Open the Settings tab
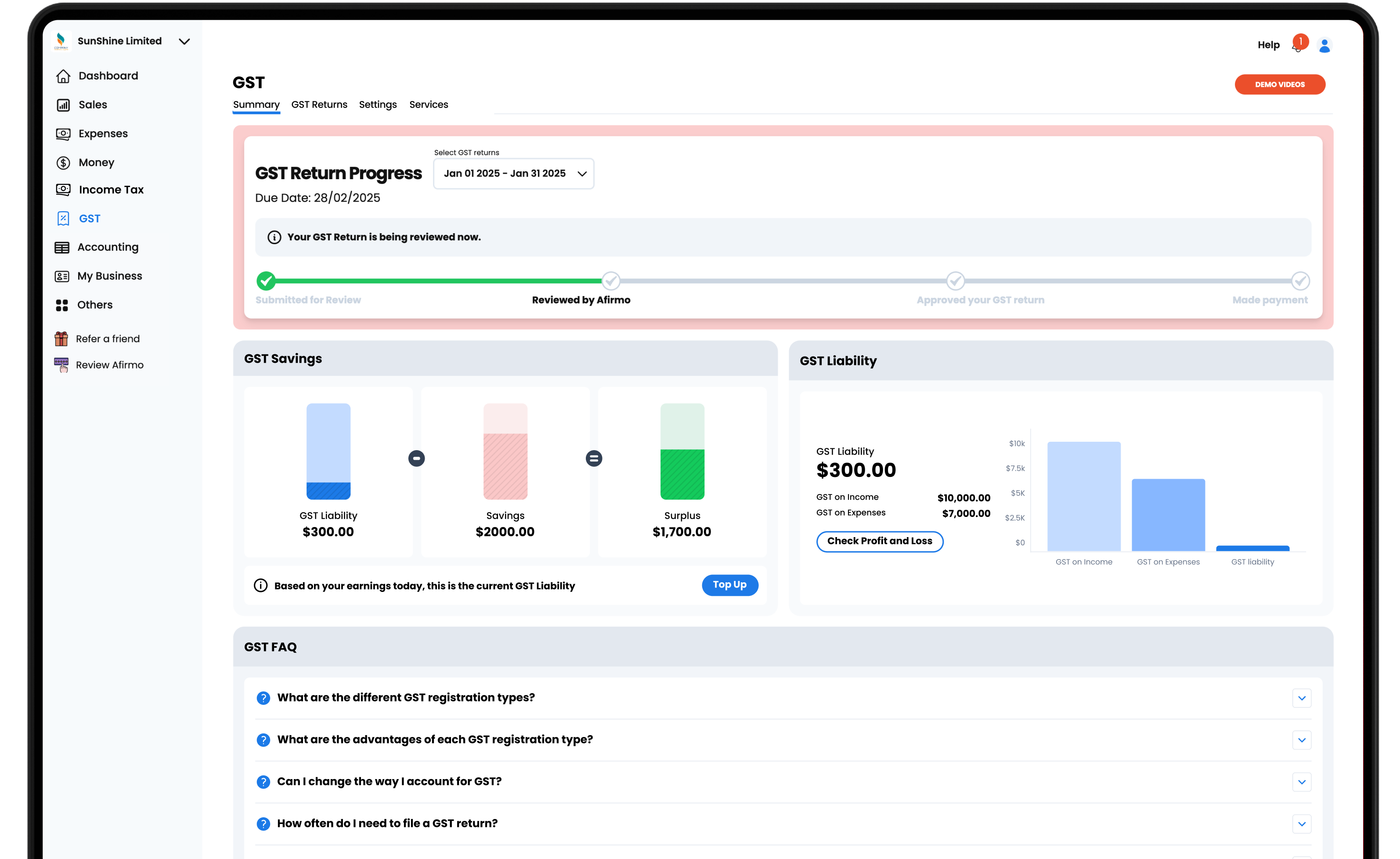The image size is (1400, 859). click(378, 105)
